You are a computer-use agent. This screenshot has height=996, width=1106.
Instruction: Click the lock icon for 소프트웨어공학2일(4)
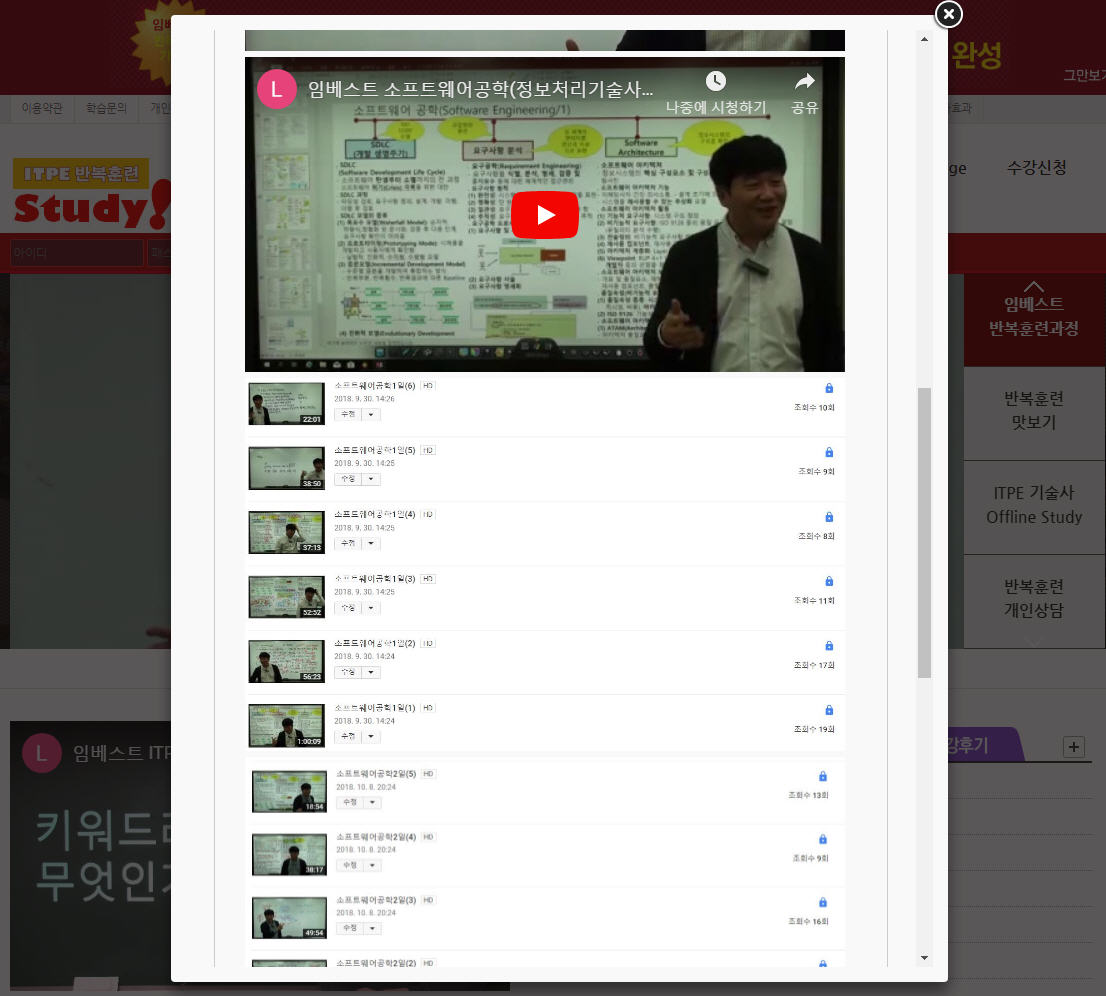coord(822,839)
